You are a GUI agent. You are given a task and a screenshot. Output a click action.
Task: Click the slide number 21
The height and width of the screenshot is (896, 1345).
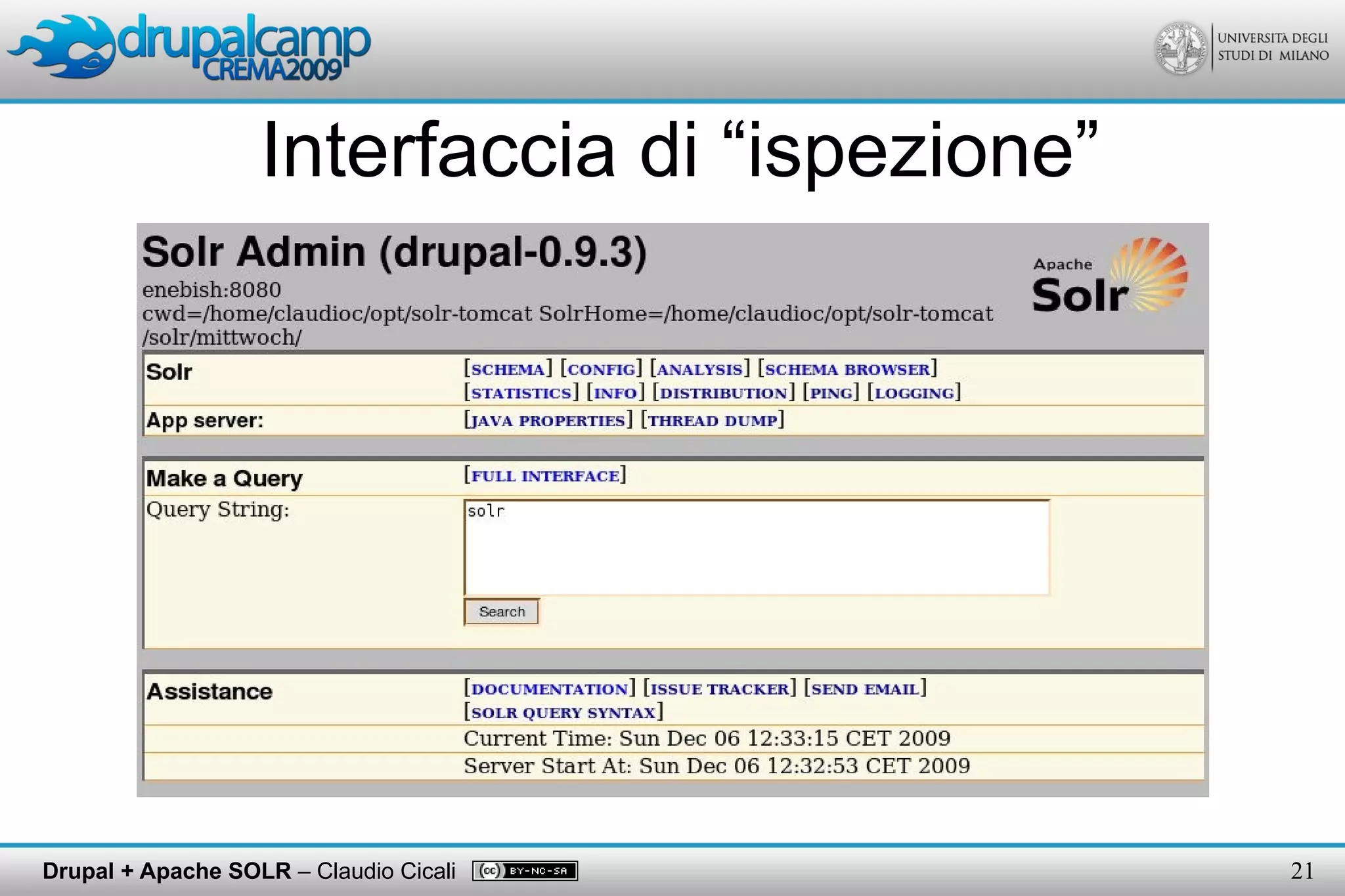[x=1302, y=871]
